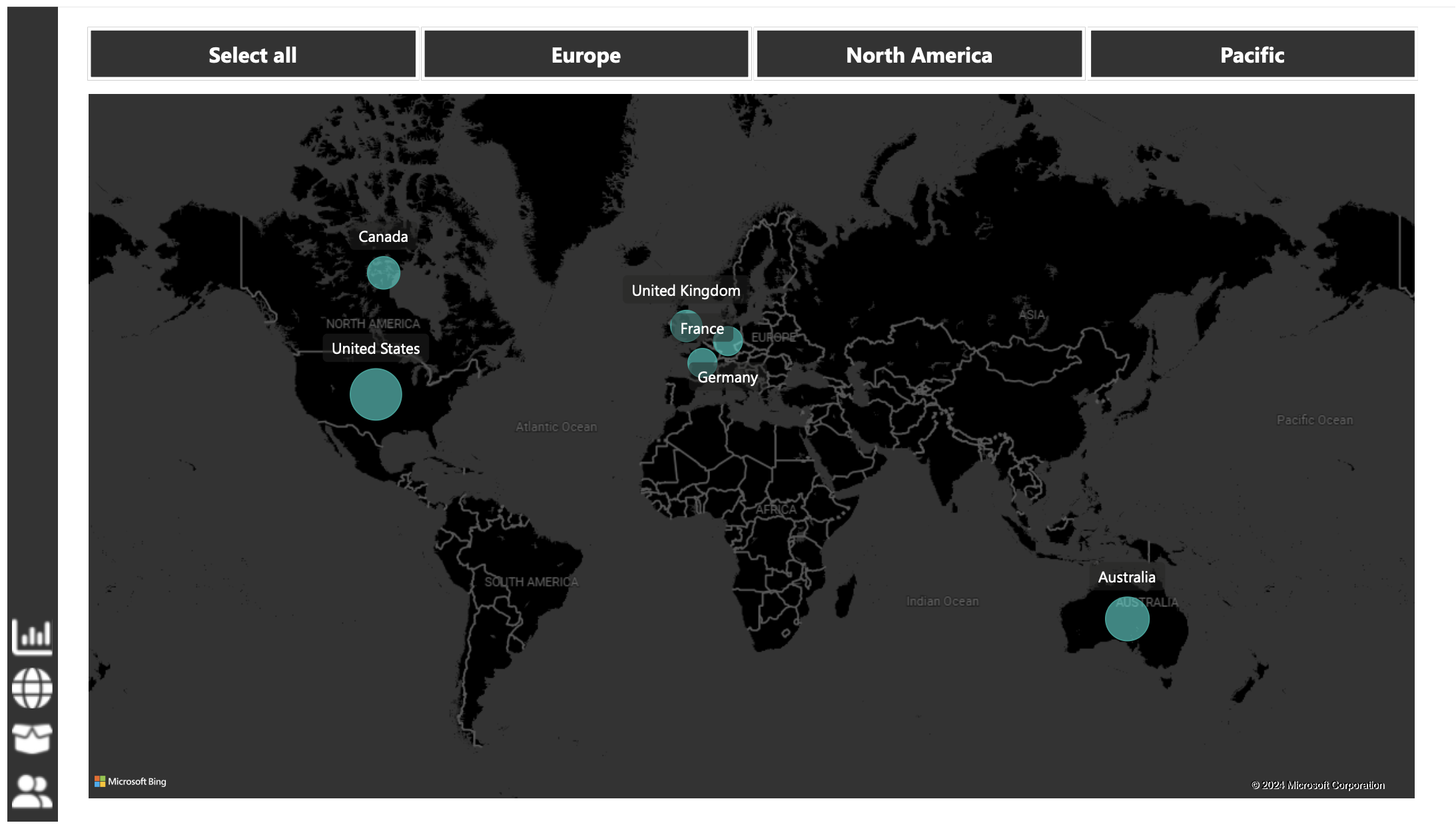Click the Australia data label

(1126, 577)
